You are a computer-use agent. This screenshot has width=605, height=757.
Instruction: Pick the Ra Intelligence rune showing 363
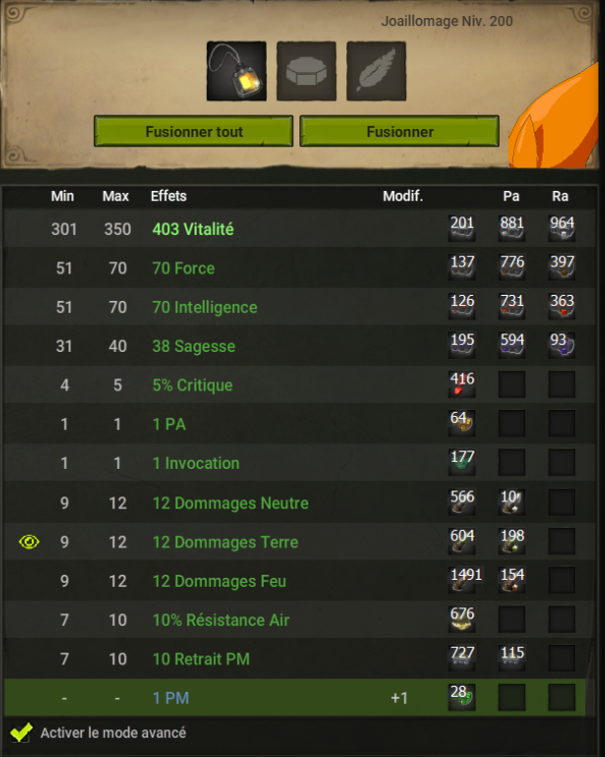(562, 307)
